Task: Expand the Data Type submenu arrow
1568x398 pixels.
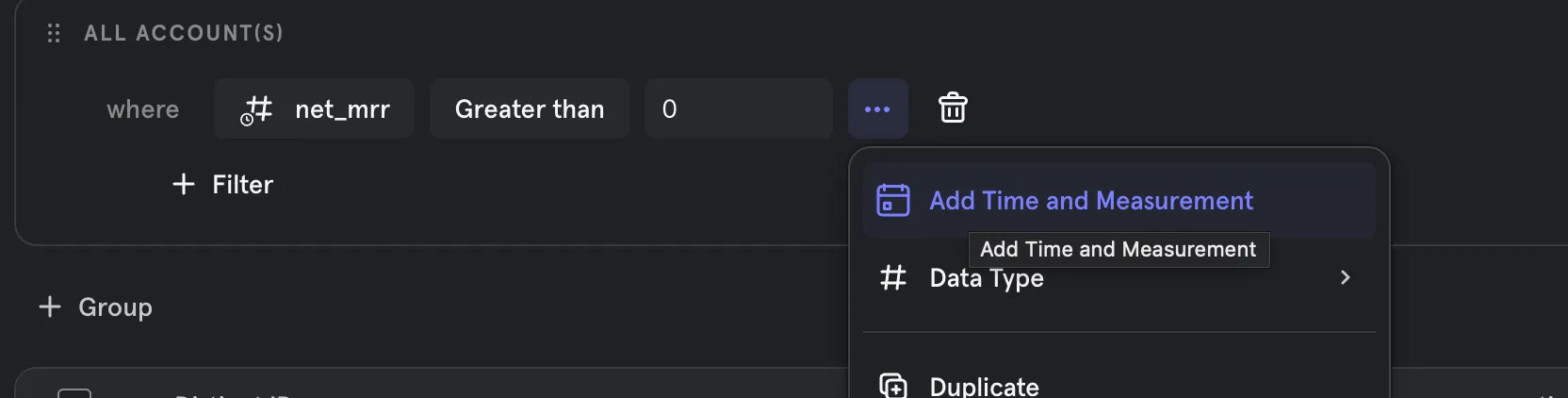Action: (x=1345, y=277)
